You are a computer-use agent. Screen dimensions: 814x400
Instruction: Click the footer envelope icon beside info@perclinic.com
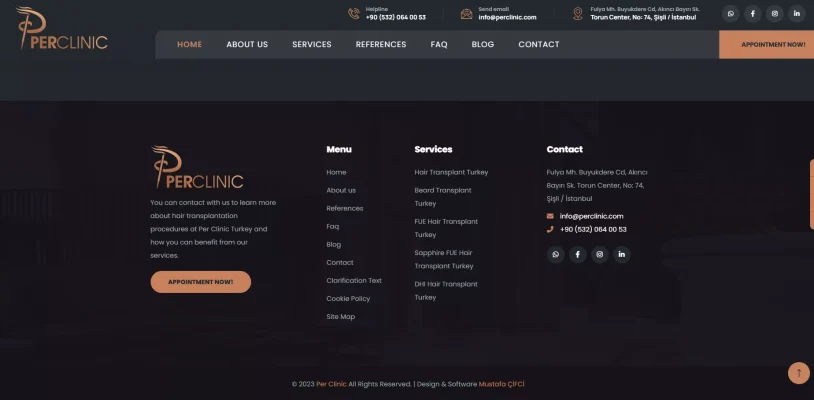[550, 216]
